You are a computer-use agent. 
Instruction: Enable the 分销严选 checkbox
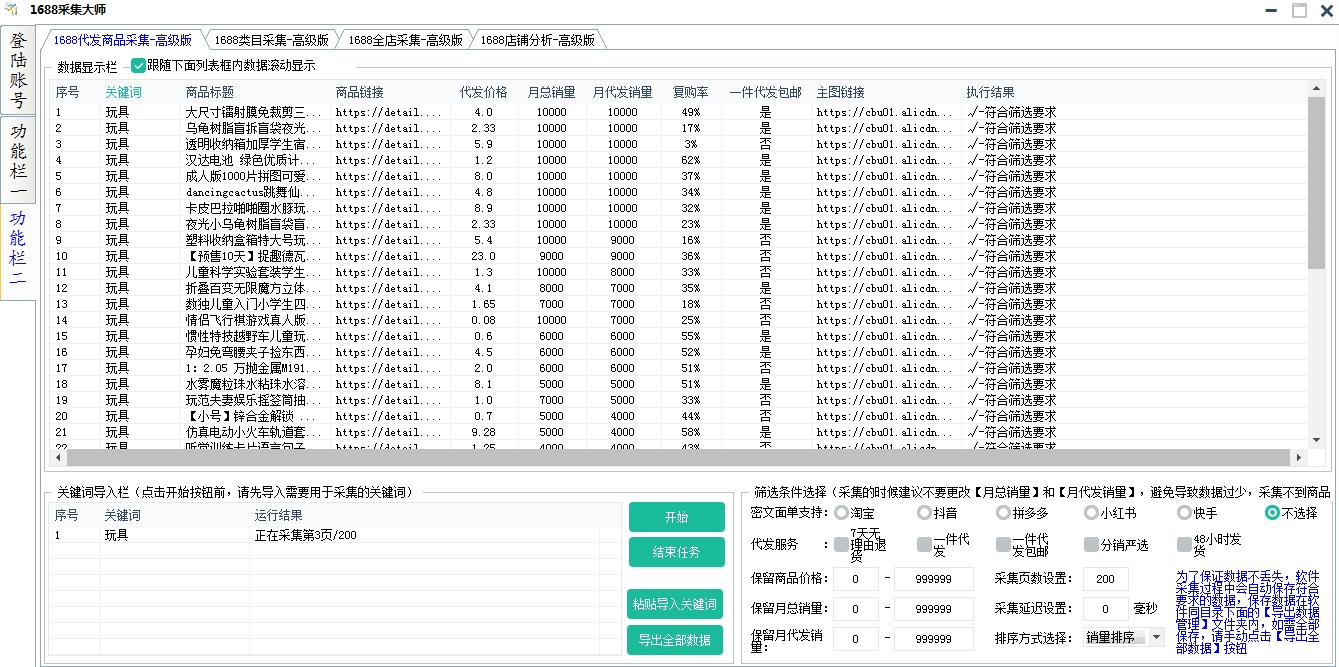coord(1092,545)
